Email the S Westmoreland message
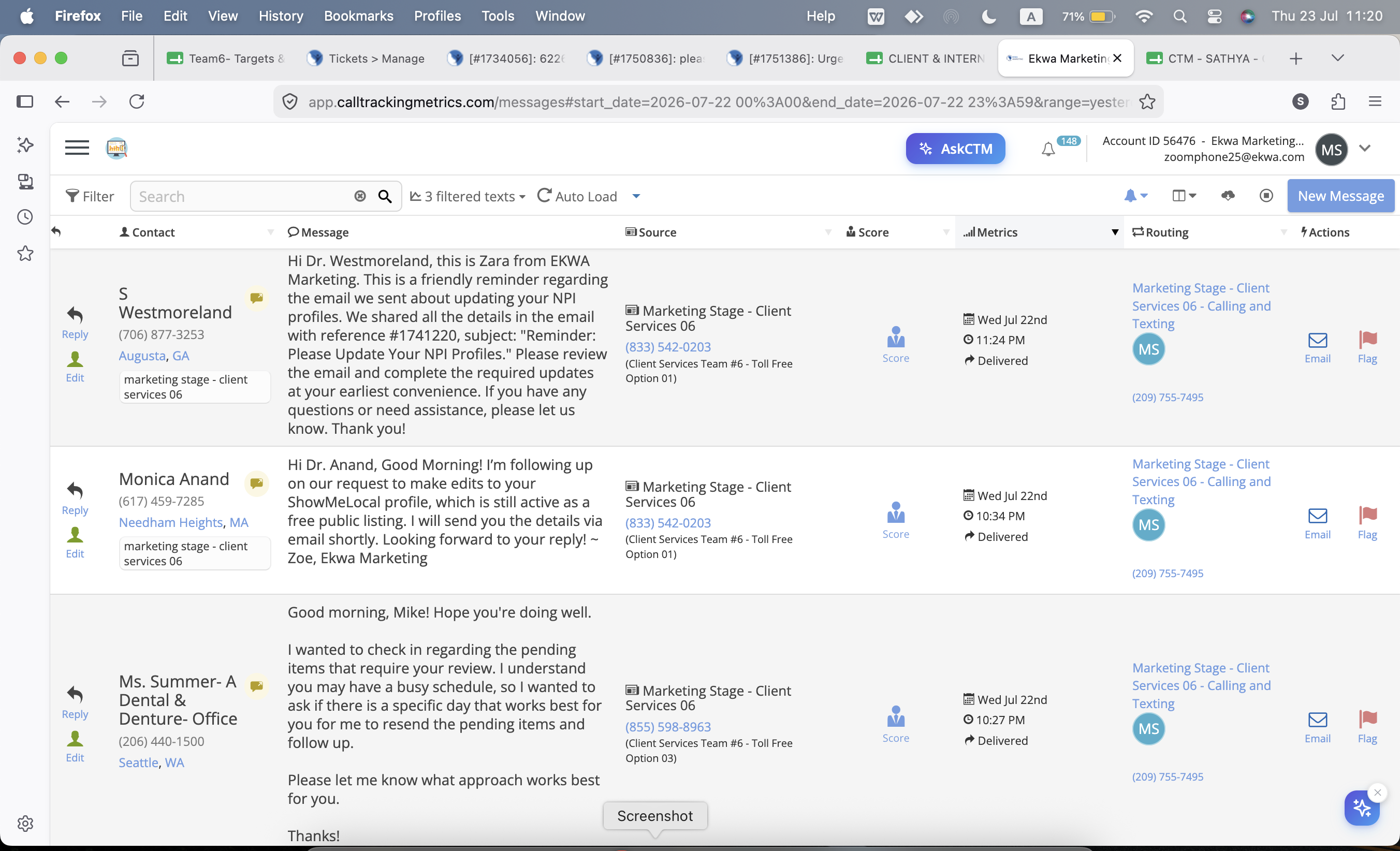Viewport: 1400px width, 851px height. coord(1317,348)
